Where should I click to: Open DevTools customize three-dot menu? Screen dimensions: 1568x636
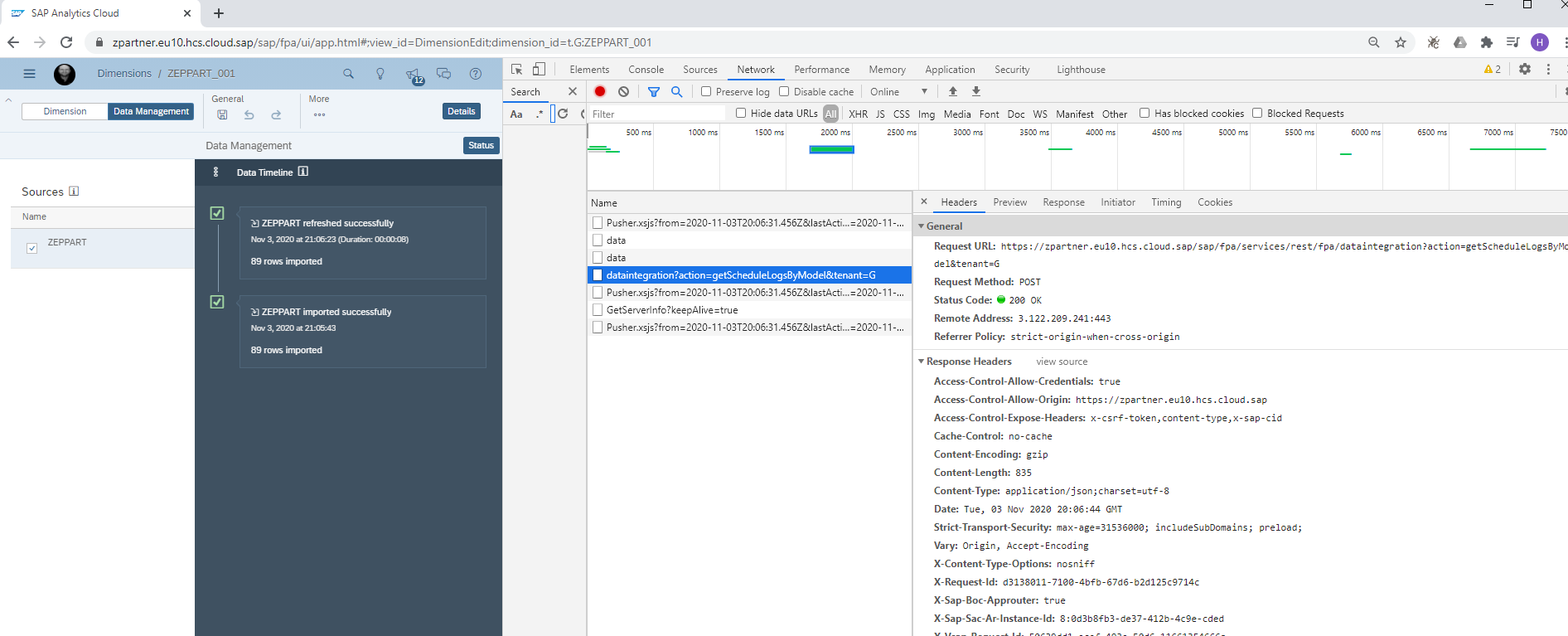[x=1548, y=70]
